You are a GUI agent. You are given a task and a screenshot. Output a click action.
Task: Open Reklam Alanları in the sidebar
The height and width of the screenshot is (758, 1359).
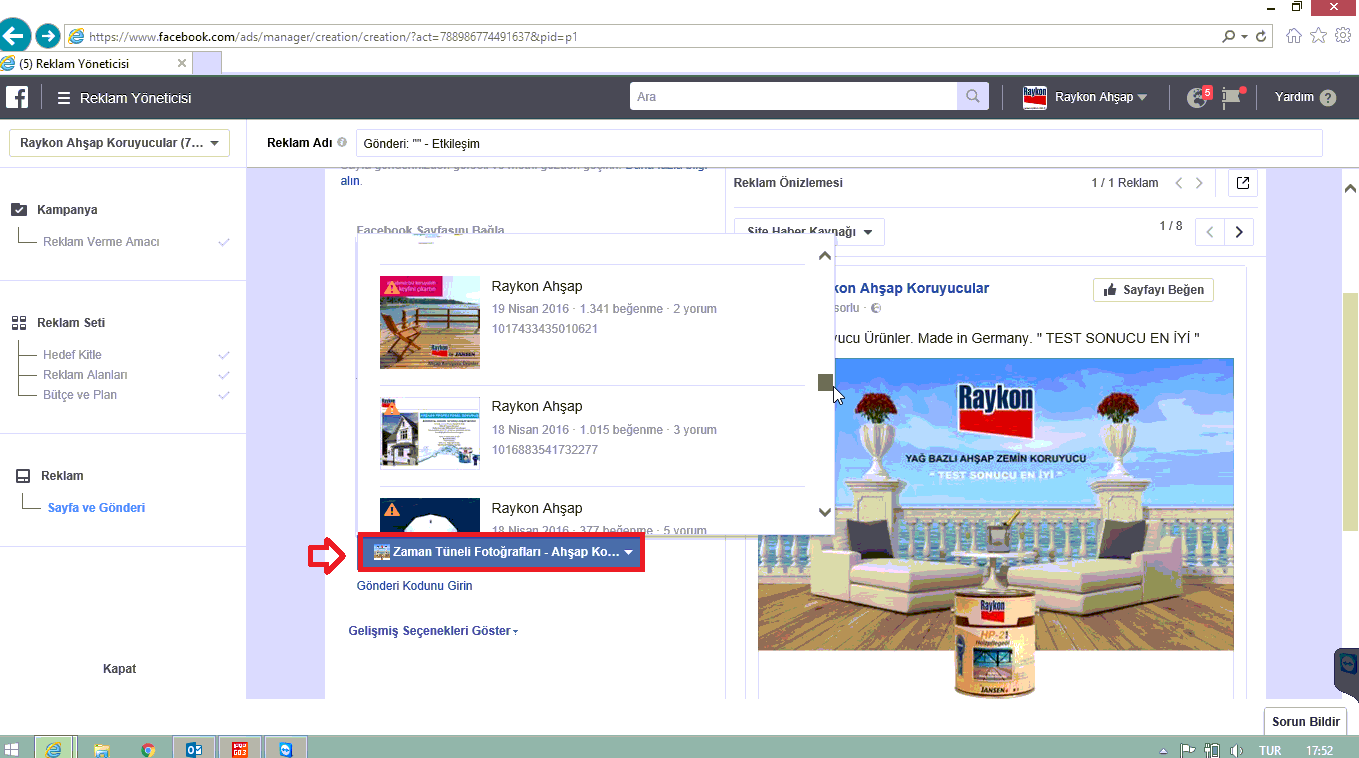click(x=85, y=375)
